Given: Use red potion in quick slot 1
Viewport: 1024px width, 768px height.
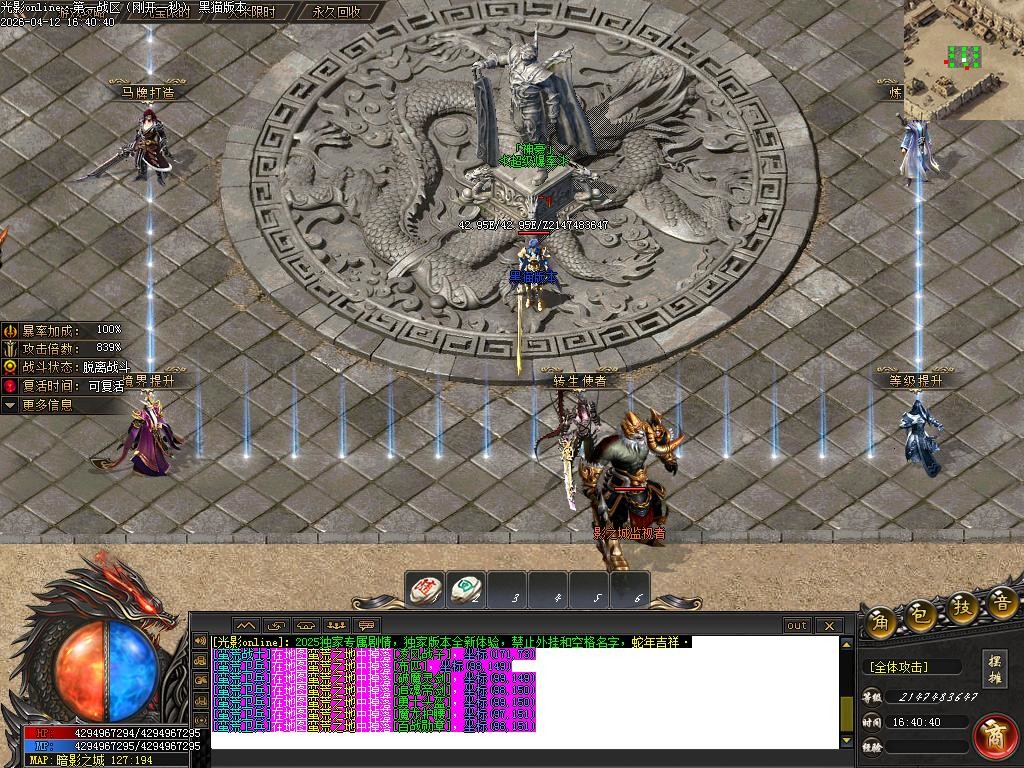Looking at the screenshot, I should tap(427, 590).
